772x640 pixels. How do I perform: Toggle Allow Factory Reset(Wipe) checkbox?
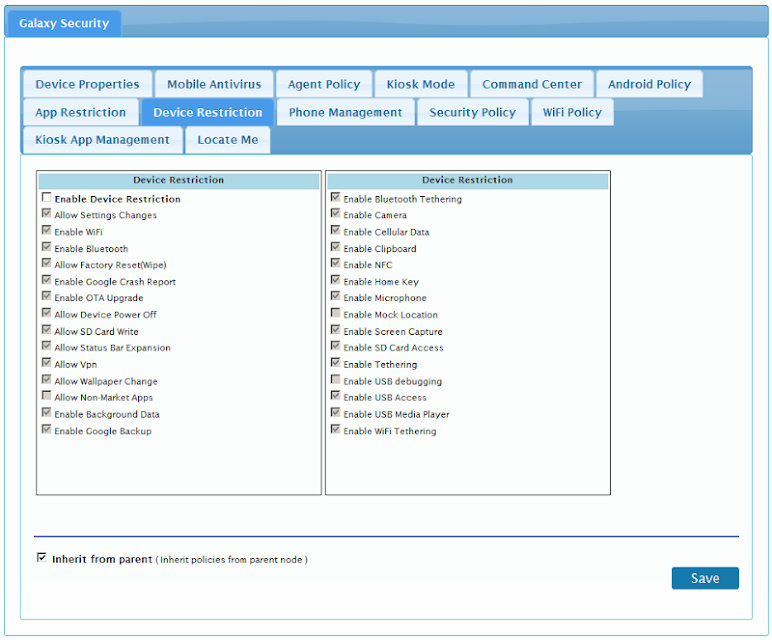[x=47, y=263]
